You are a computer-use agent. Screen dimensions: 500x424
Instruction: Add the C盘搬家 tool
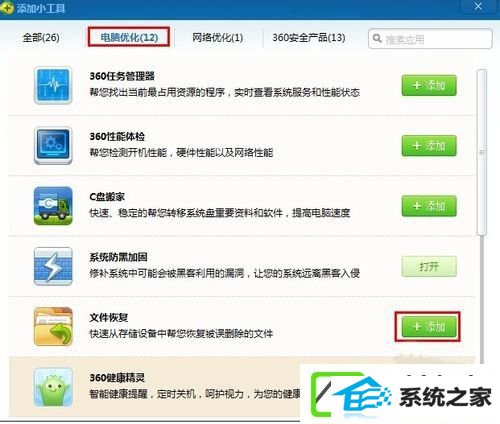tap(429, 206)
